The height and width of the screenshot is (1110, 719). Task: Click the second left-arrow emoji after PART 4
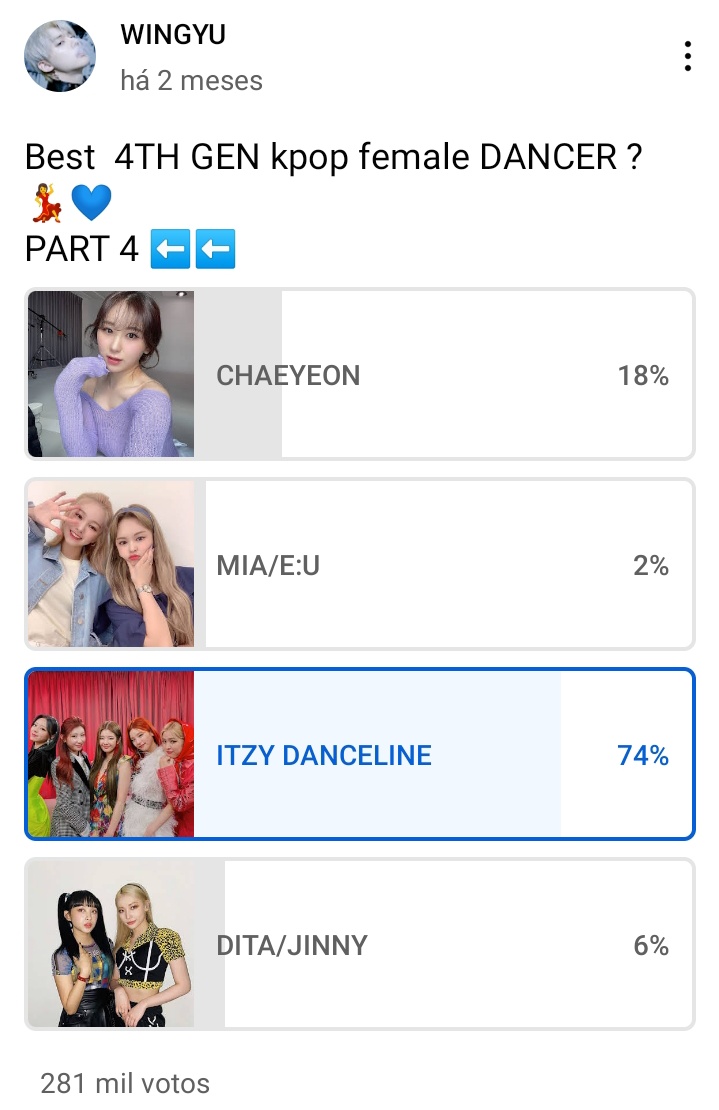pyautogui.click(x=215, y=249)
